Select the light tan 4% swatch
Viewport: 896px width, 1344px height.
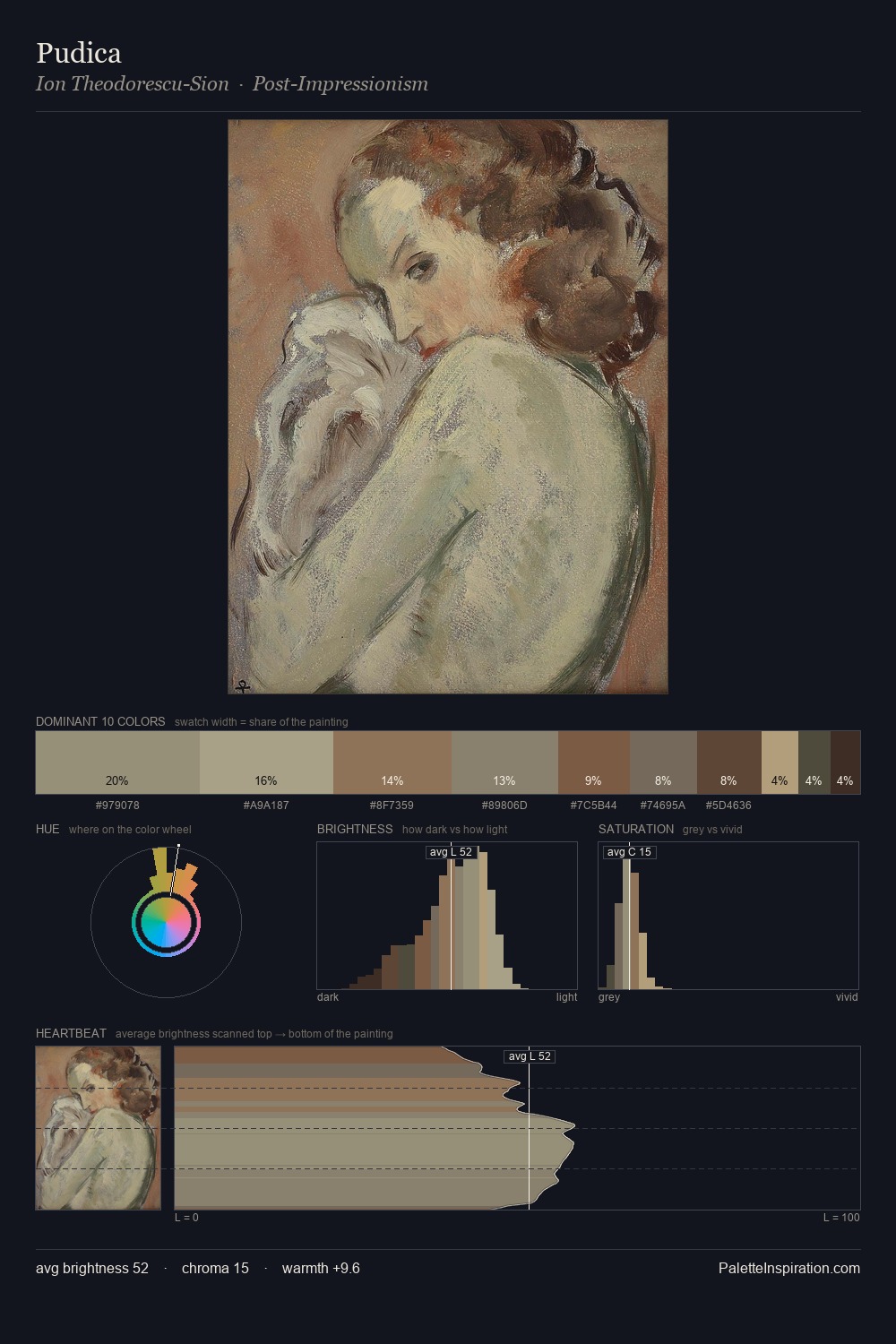pos(780,762)
